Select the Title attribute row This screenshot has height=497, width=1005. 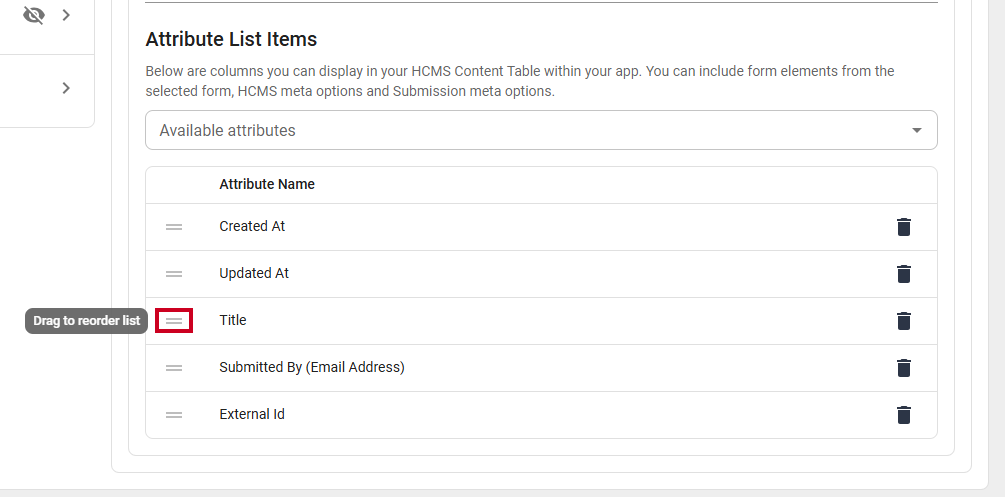pyautogui.click(x=541, y=321)
